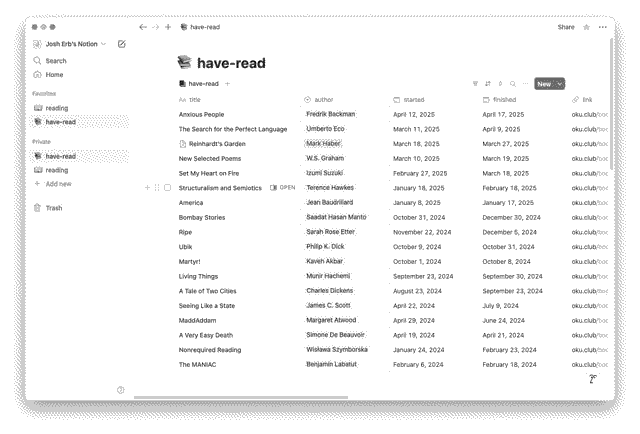Click the finished date December 30, 2024
This screenshot has width=640, height=434.
pyautogui.click(x=511, y=218)
